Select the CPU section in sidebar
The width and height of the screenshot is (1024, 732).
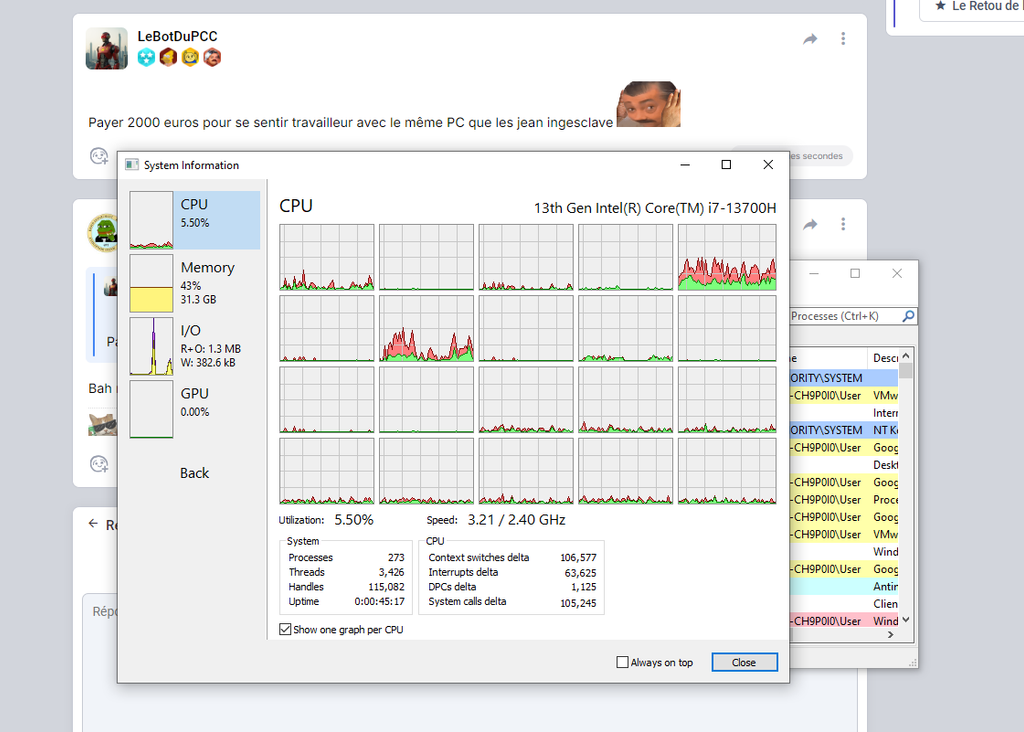pos(194,220)
